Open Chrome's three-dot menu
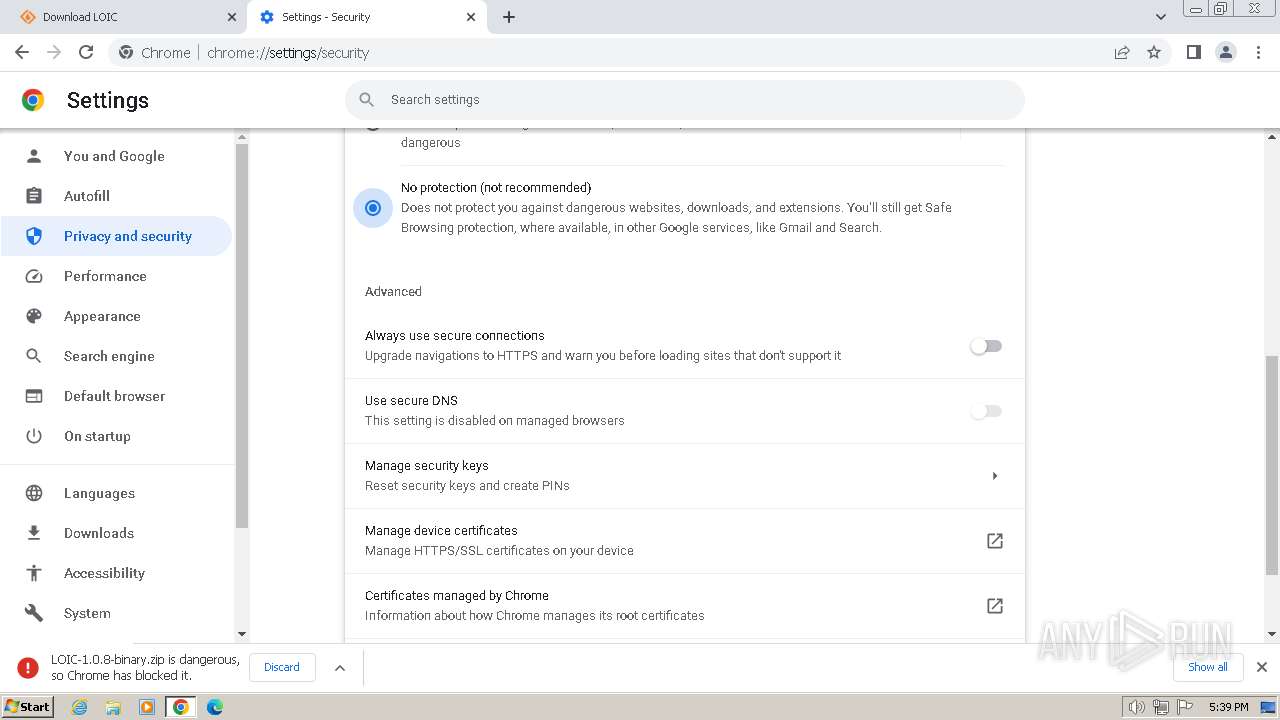 1258,52
